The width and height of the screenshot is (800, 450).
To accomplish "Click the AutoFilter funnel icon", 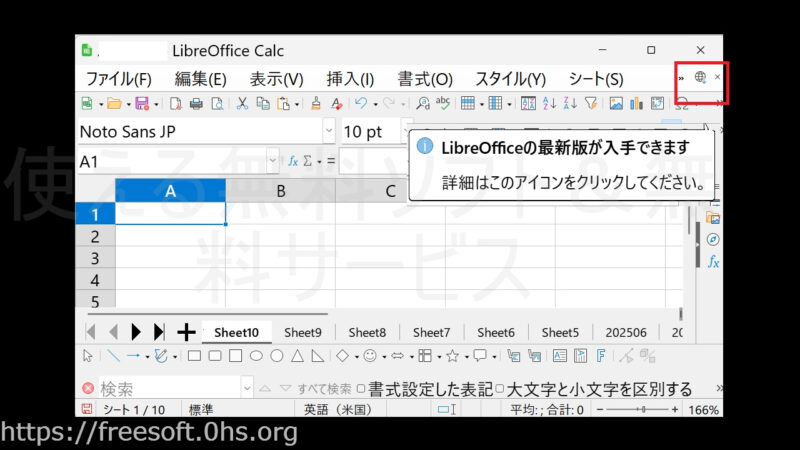I will pyautogui.click(x=590, y=103).
